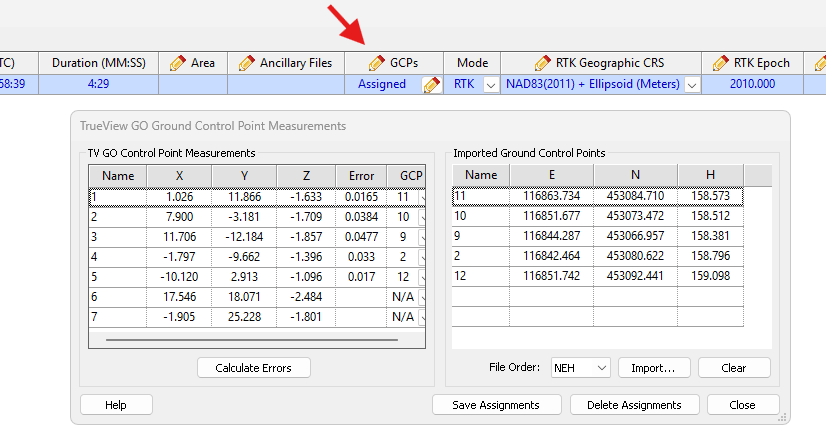Select the error value 0.0477
This screenshot has height=442, width=826.
tap(361, 237)
